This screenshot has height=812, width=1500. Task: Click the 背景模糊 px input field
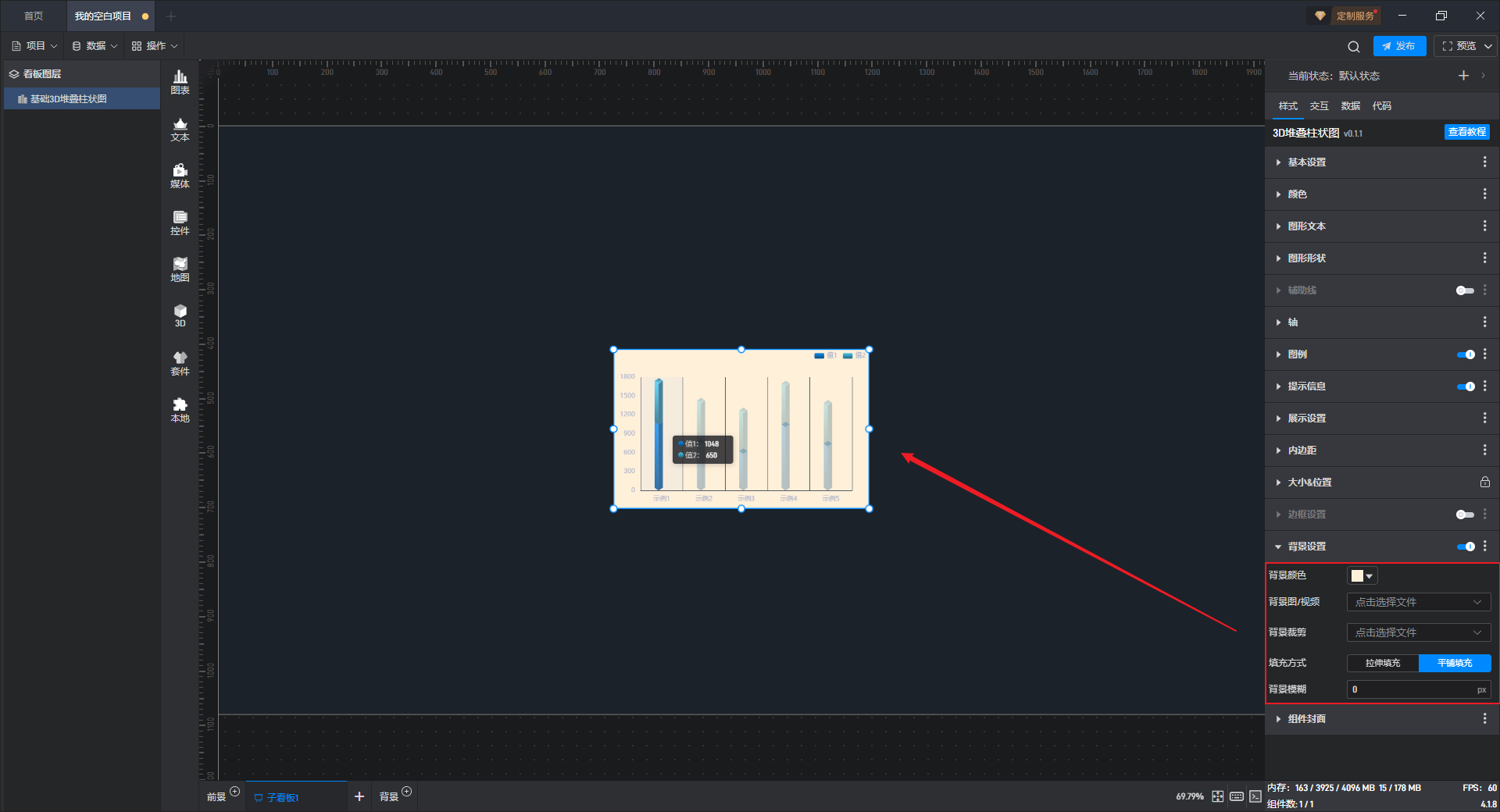[x=1419, y=689]
